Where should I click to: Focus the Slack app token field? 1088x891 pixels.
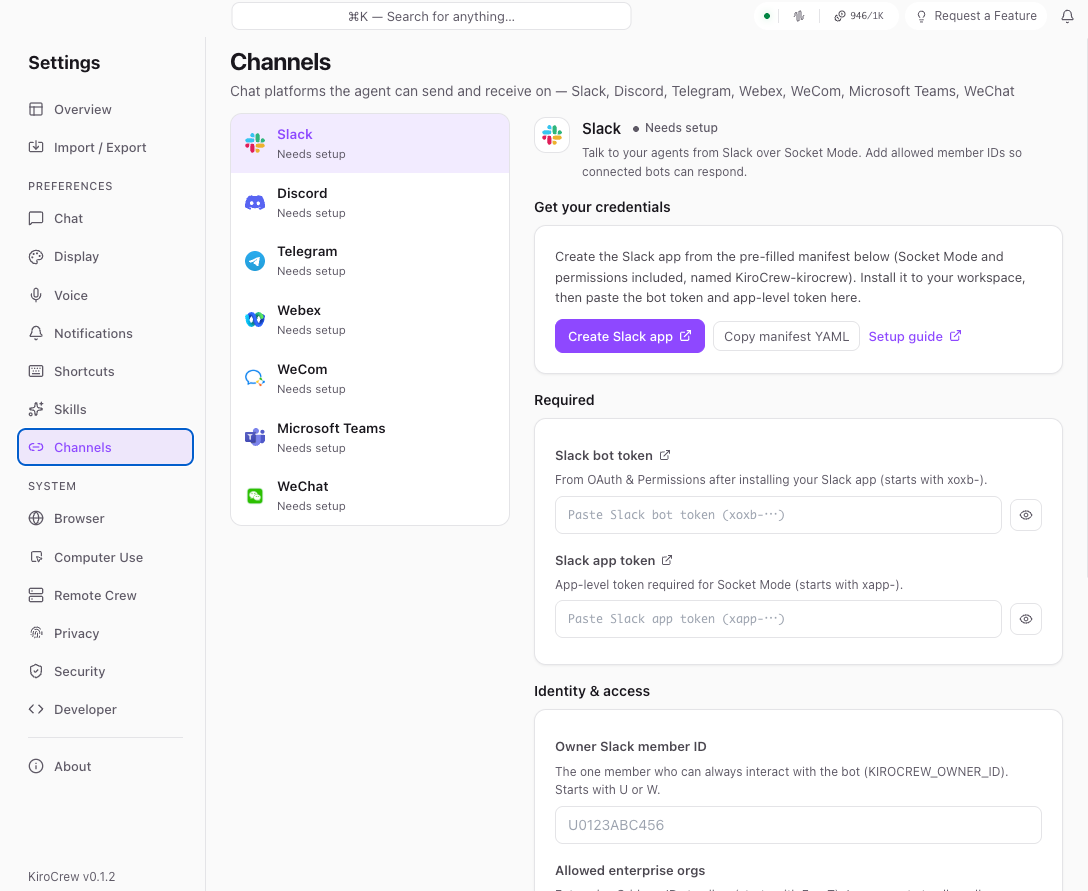778,619
